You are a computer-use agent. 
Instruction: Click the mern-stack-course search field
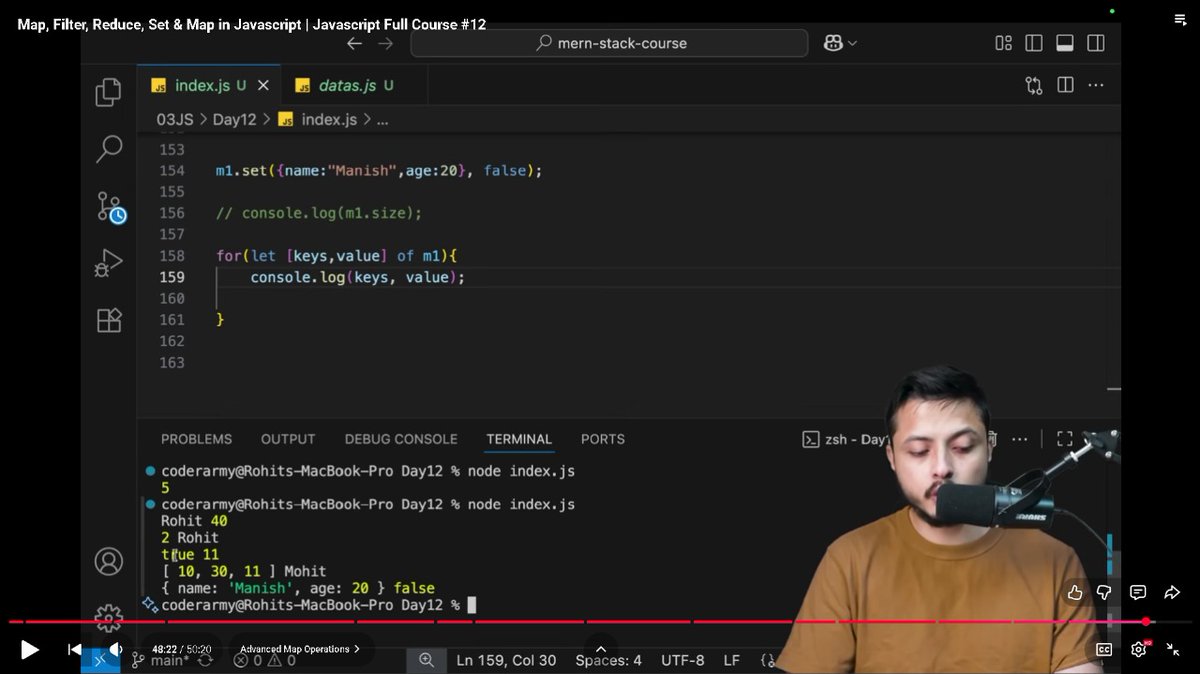(610, 42)
